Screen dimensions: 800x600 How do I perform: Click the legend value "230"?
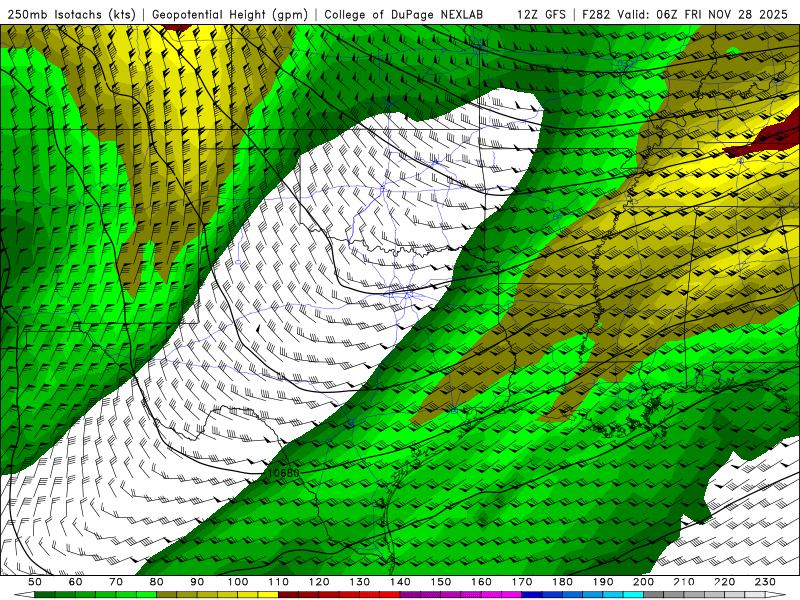[765, 582]
